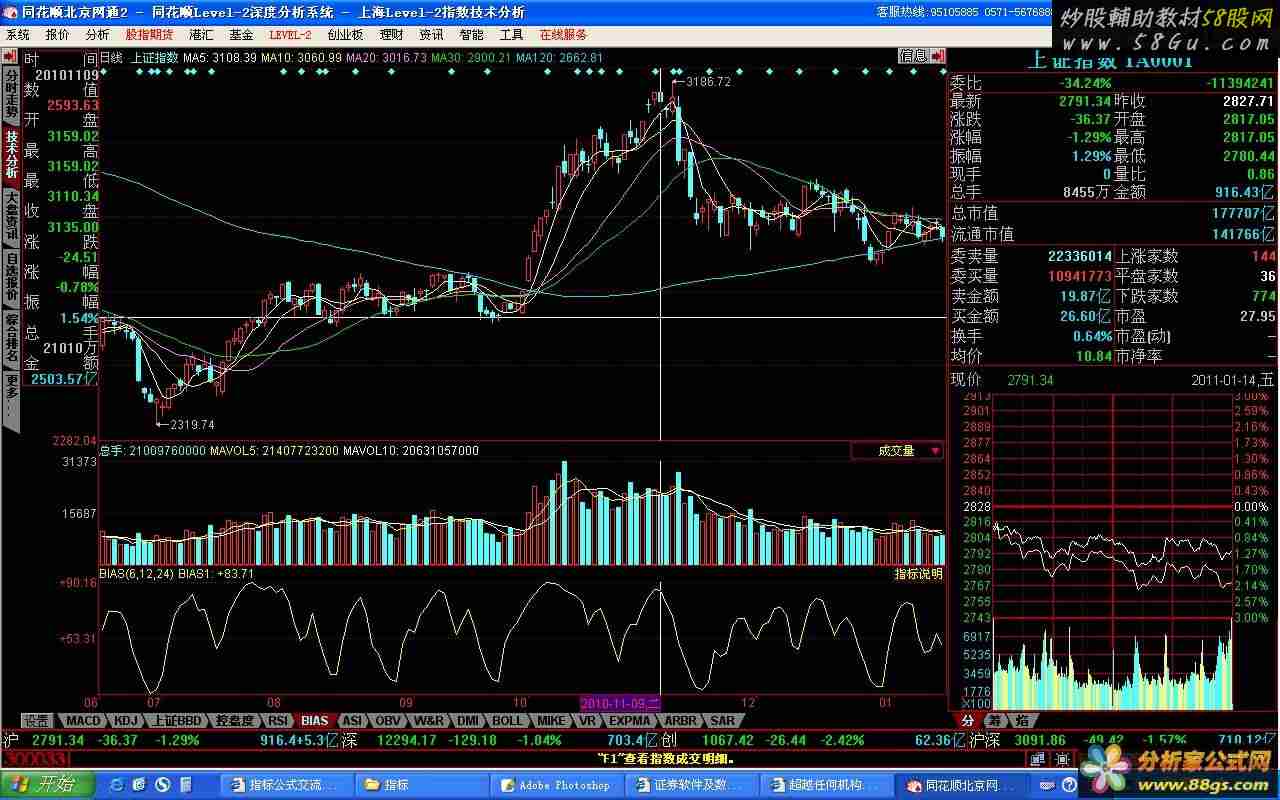Viewport: 1280px width, 800px height.
Task: Select the KDJ indicator tab
Action: (x=125, y=720)
